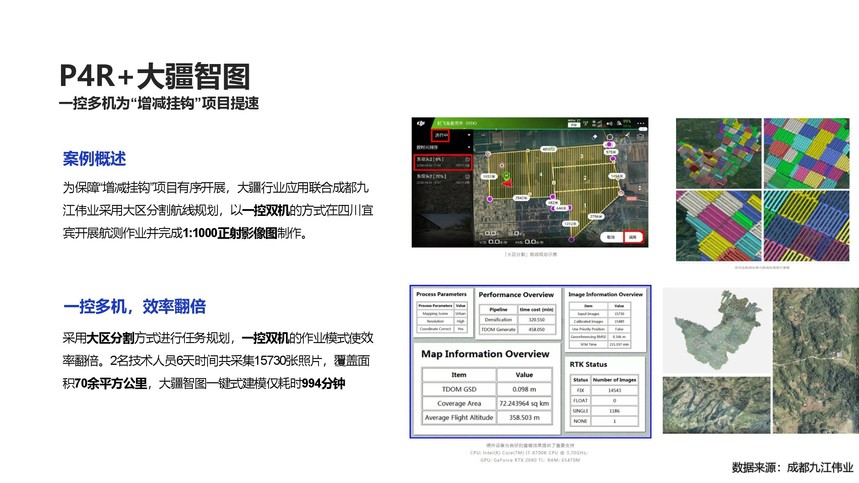
Task: Click the '数据来源：成都九江伟业' source note
Action: (x=792, y=467)
